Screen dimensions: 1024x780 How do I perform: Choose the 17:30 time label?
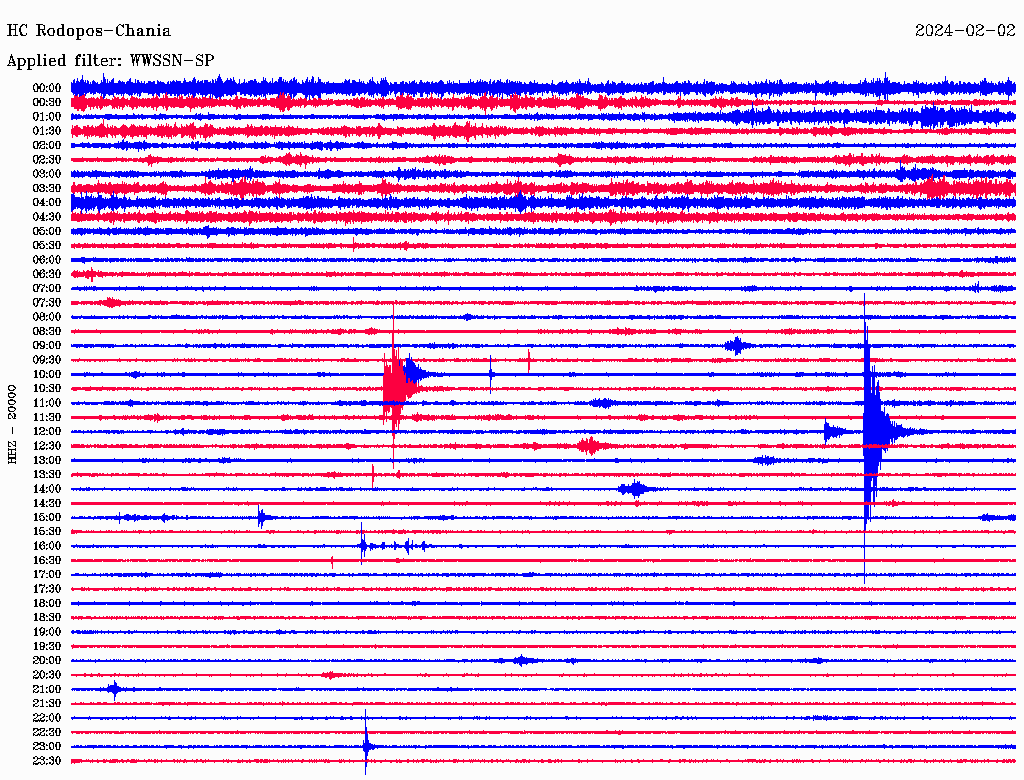47,589
